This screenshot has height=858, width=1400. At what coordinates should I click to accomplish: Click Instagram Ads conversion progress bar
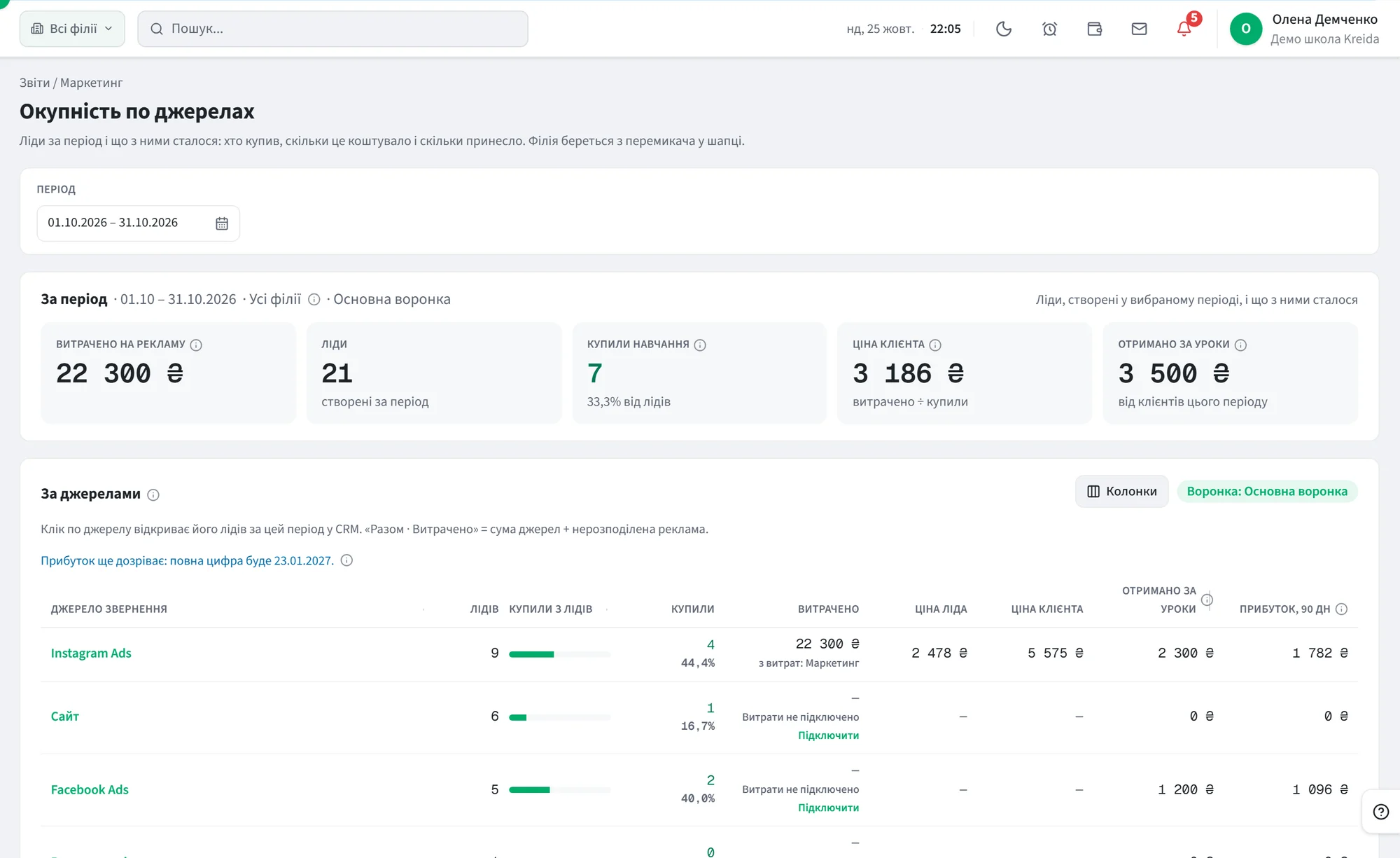pos(559,654)
